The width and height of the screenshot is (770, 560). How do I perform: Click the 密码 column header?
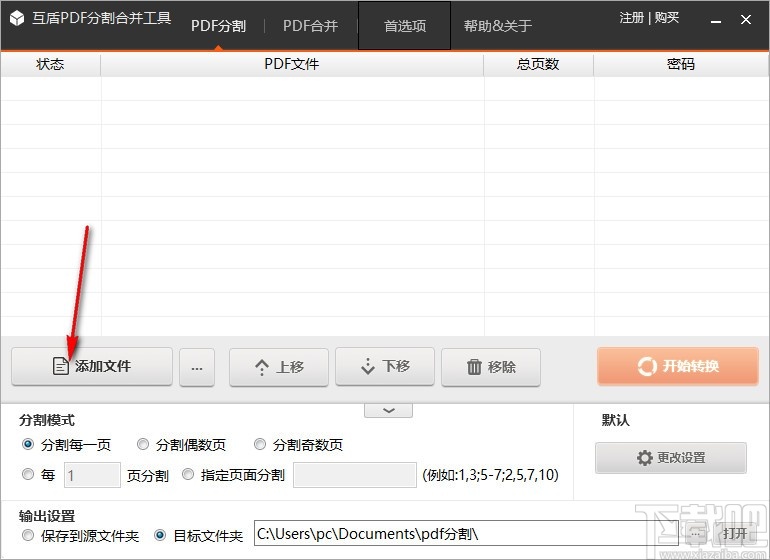coord(681,64)
